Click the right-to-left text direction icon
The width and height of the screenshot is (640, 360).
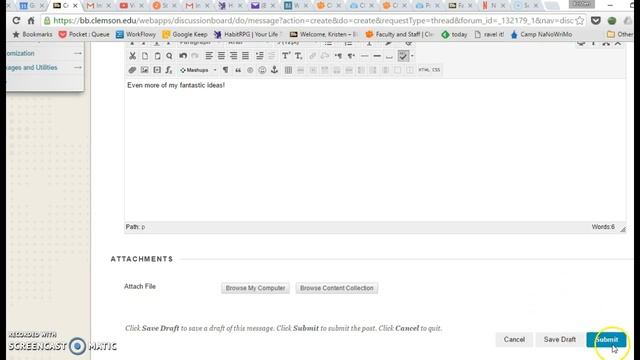[351, 56]
